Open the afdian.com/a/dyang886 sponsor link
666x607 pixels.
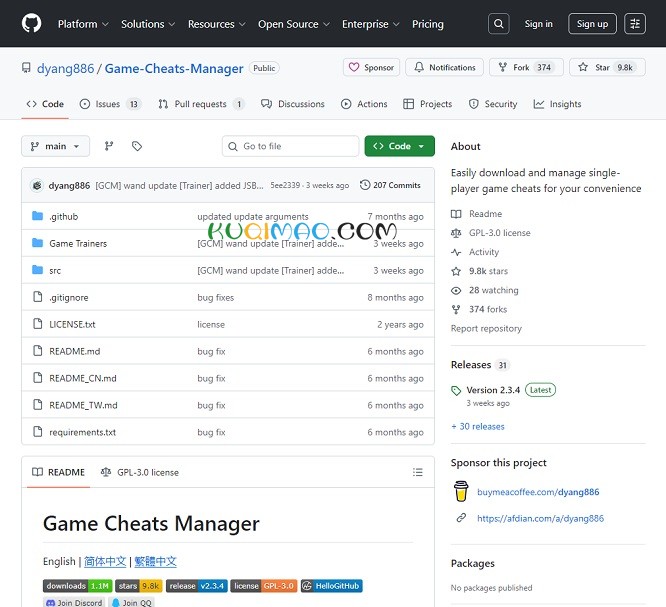click(x=540, y=518)
